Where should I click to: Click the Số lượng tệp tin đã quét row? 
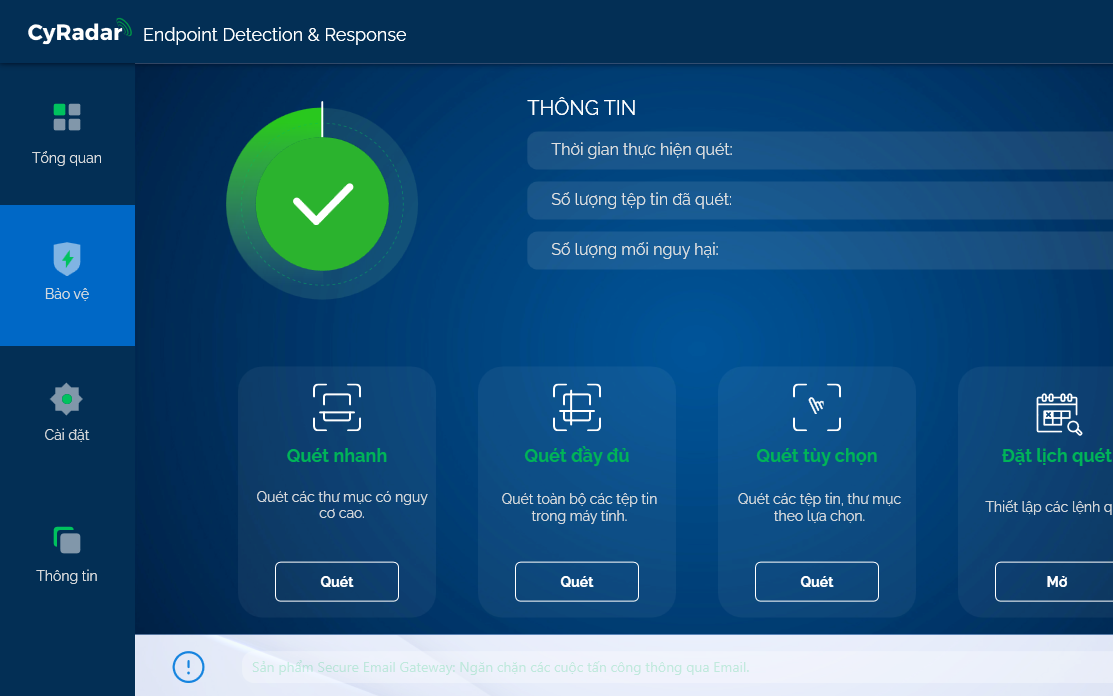[820, 200]
